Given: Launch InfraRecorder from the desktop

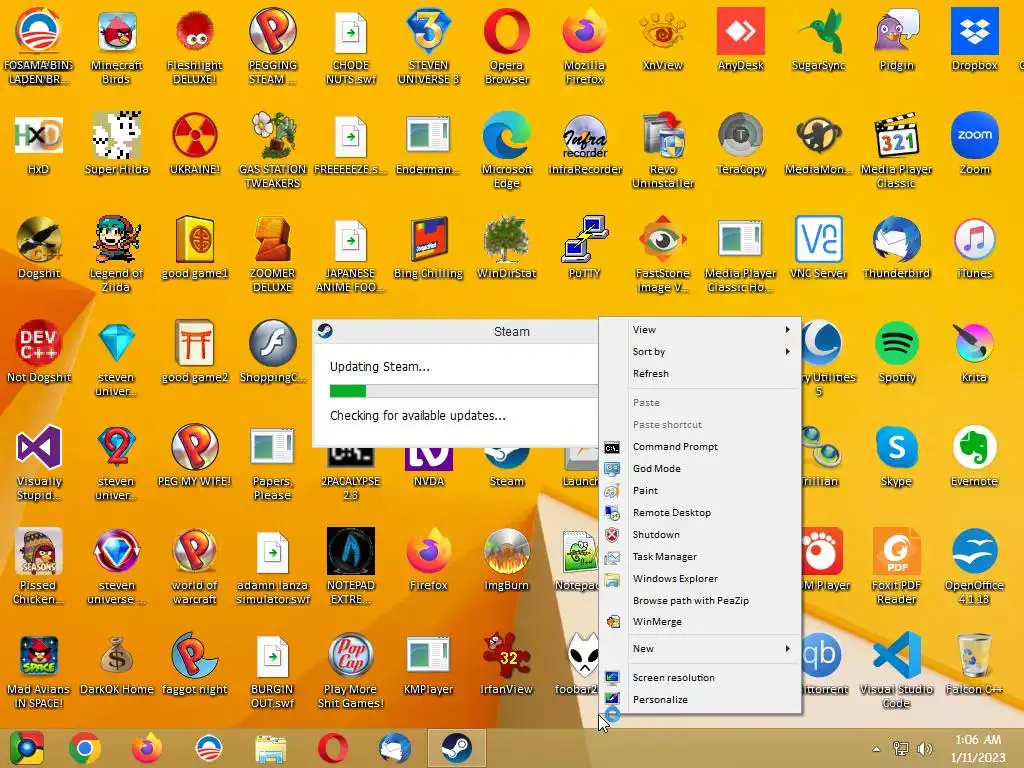Looking at the screenshot, I should pyautogui.click(x=584, y=144).
